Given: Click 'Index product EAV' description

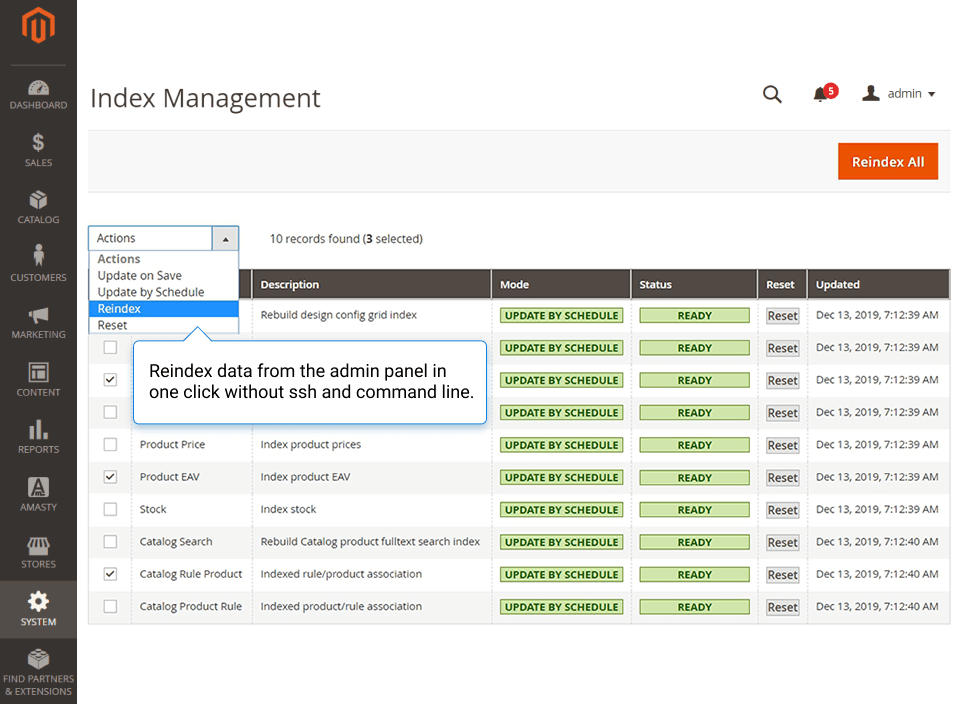Looking at the screenshot, I should [x=305, y=477].
